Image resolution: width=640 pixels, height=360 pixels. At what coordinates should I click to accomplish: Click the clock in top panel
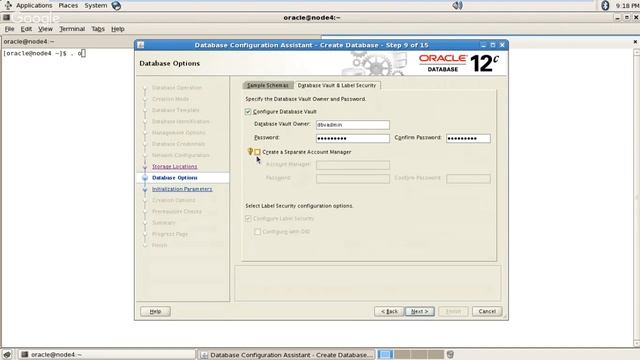coord(627,6)
